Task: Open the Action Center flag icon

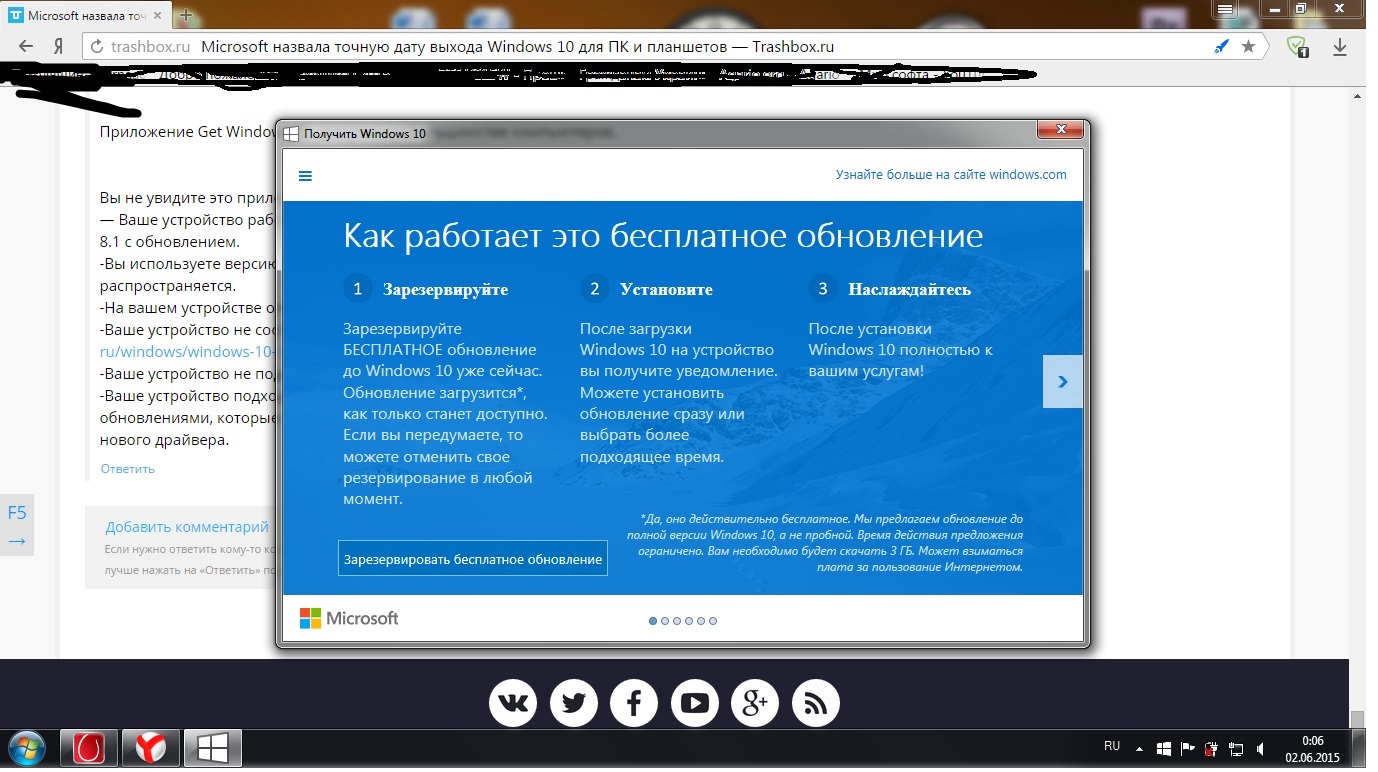Action: [1188, 748]
